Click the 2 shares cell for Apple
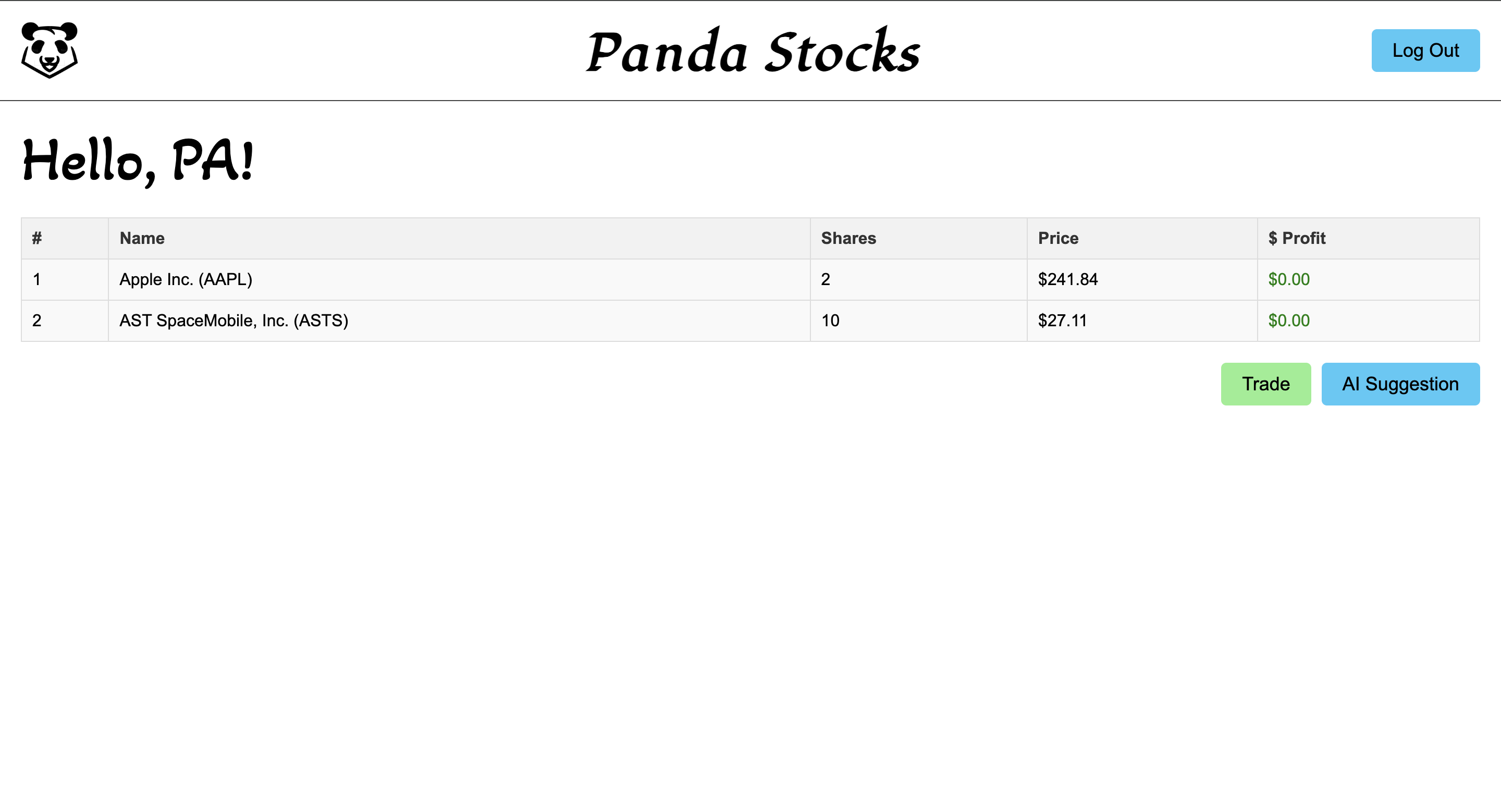 coord(826,279)
